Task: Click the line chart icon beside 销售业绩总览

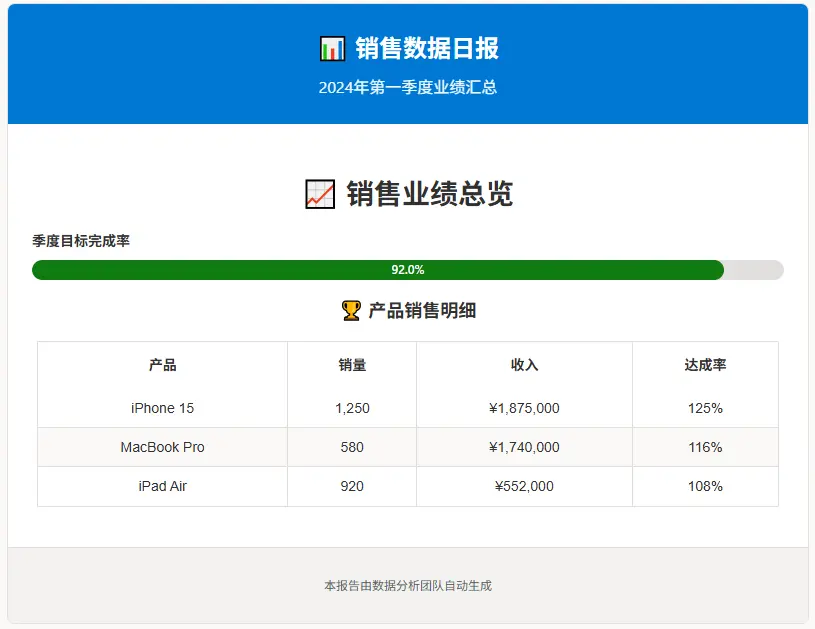Action: 319,194
